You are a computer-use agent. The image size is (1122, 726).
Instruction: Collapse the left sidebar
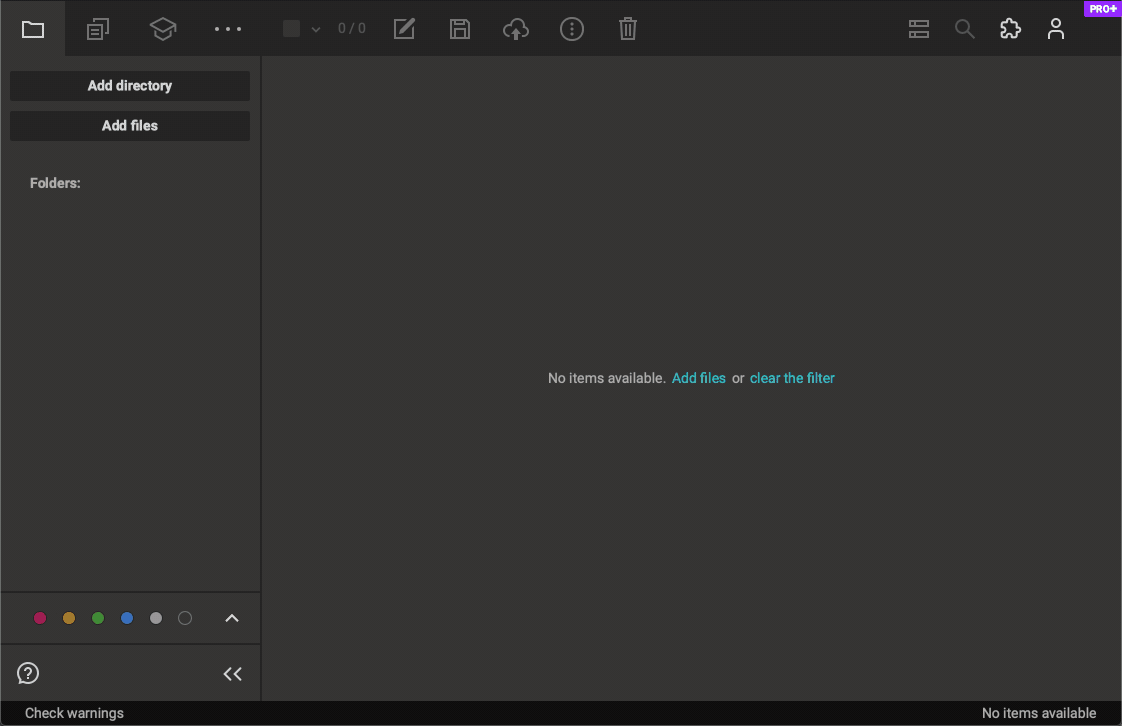click(x=232, y=673)
